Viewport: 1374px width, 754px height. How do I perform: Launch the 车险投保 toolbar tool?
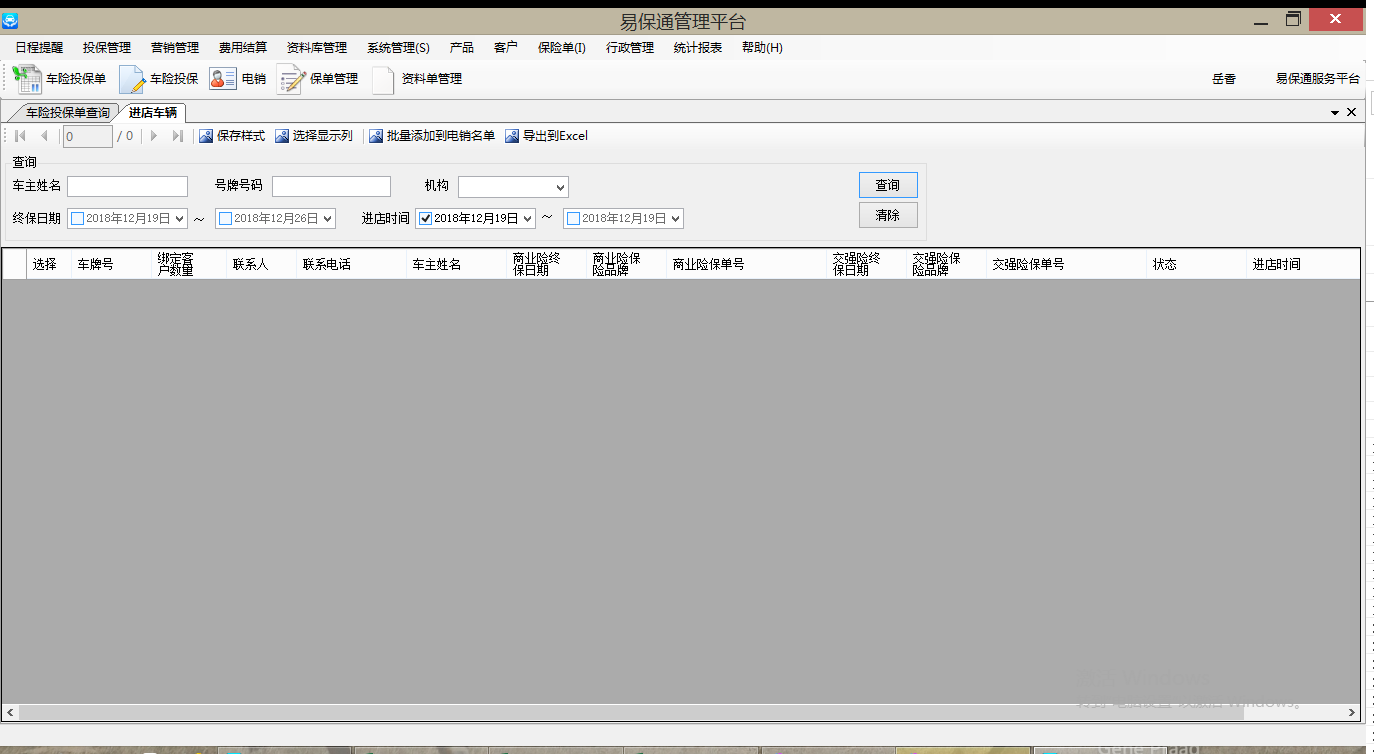159,79
